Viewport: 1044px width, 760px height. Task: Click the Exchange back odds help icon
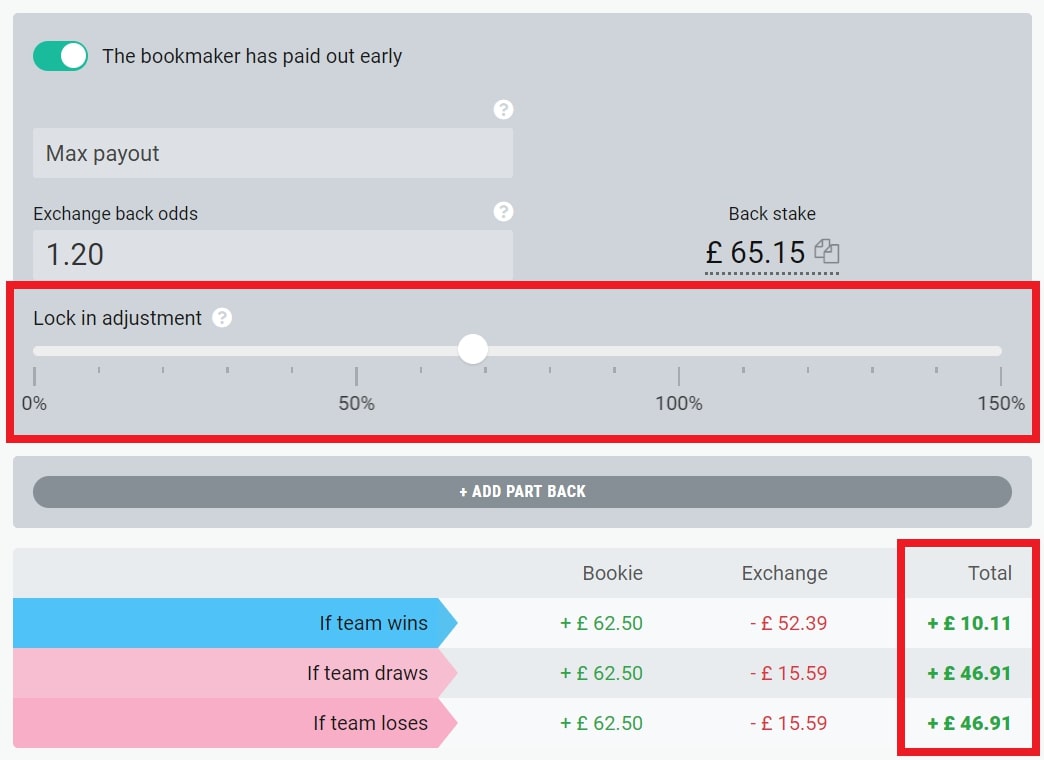pos(504,212)
